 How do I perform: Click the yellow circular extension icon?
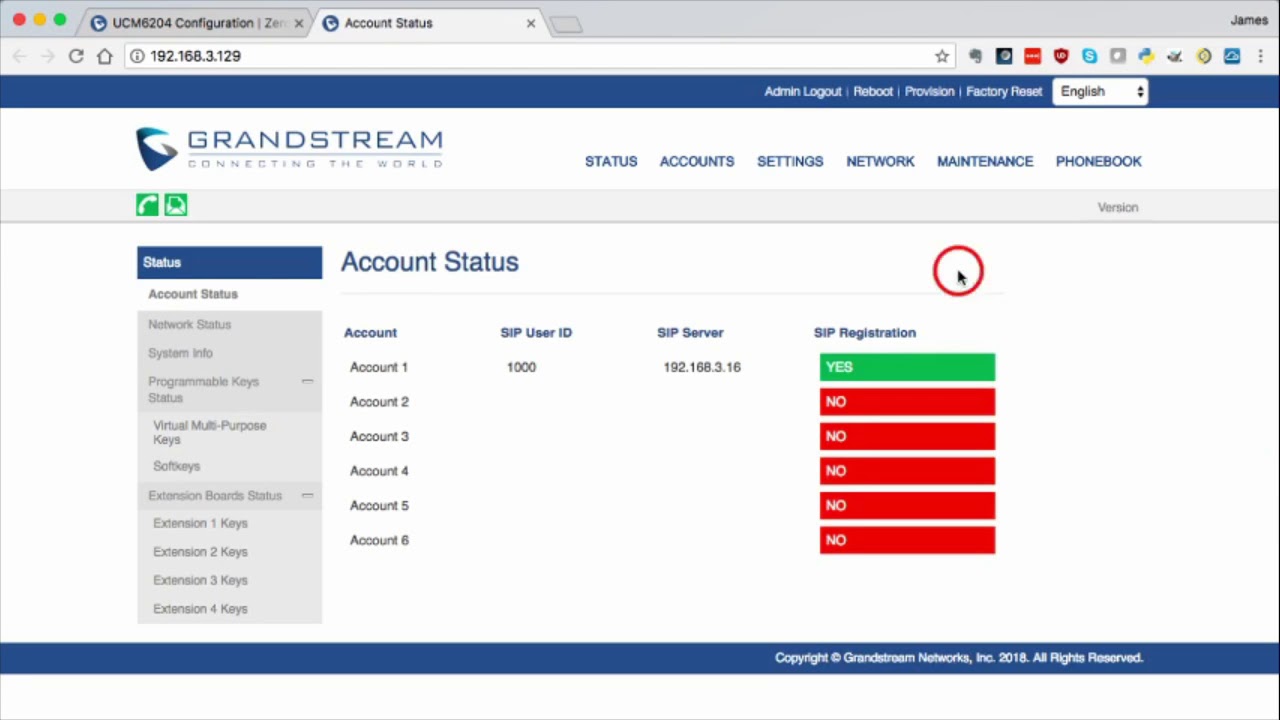tap(1204, 56)
